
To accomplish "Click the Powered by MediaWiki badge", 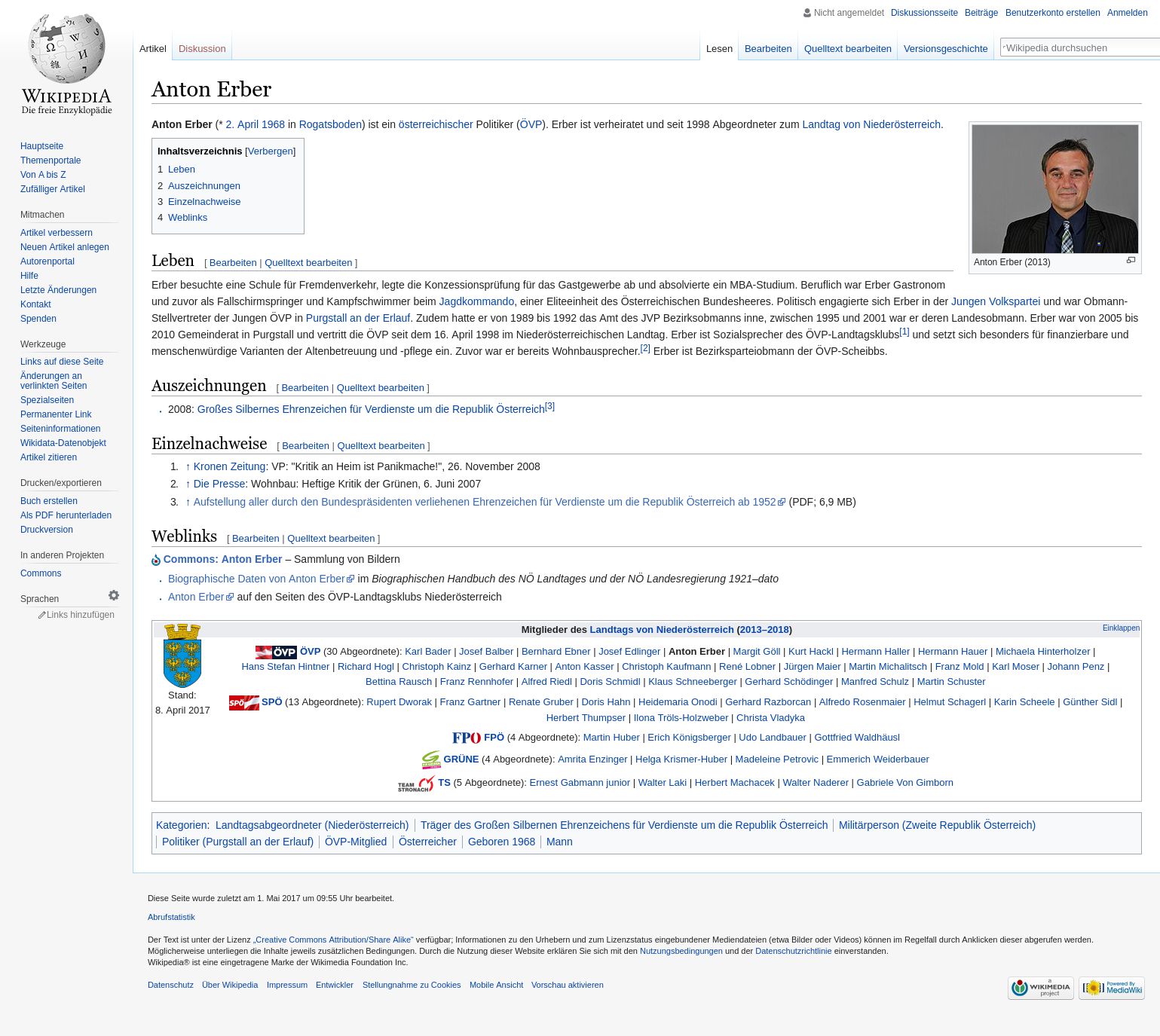I will (1112, 988).
